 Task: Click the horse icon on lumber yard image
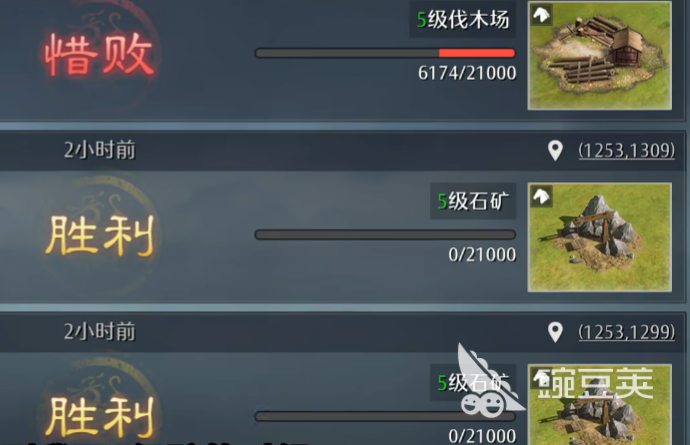[x=541, y=15]
